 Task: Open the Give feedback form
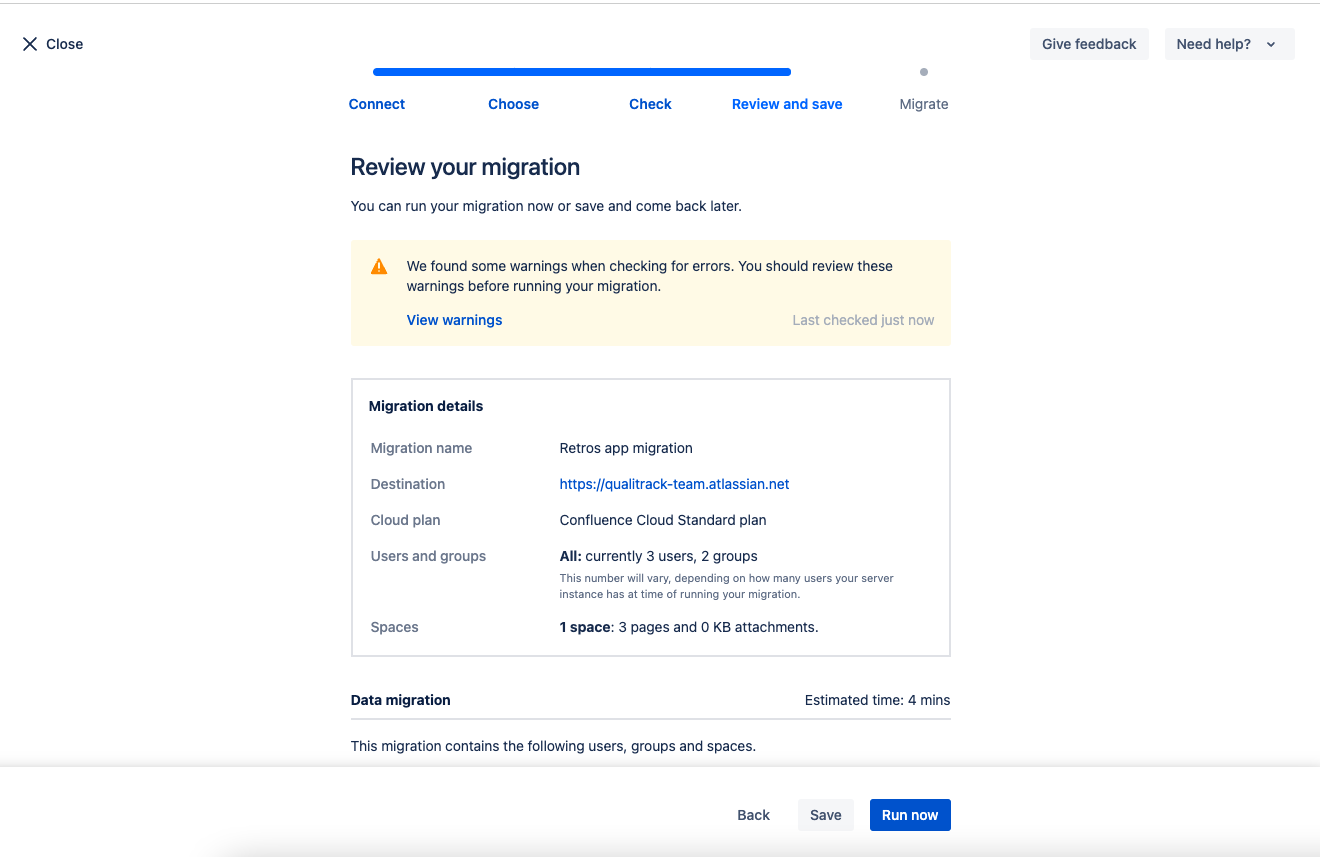pos(1088,44)
